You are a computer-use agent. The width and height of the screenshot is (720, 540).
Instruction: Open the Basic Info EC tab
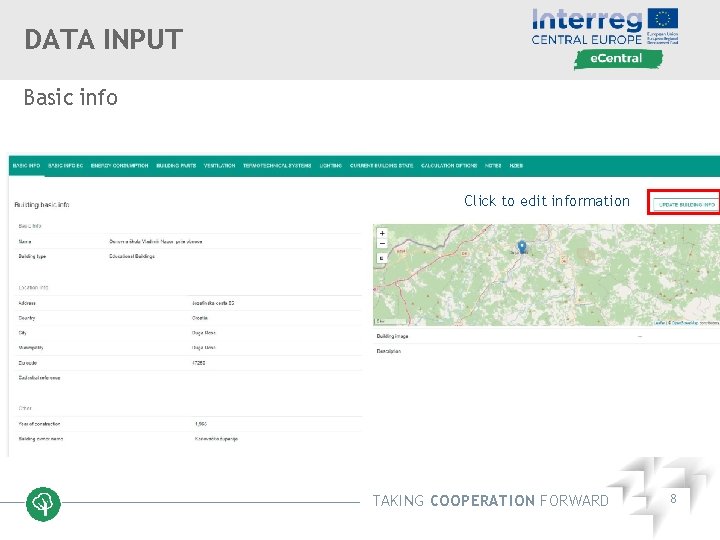65,166
